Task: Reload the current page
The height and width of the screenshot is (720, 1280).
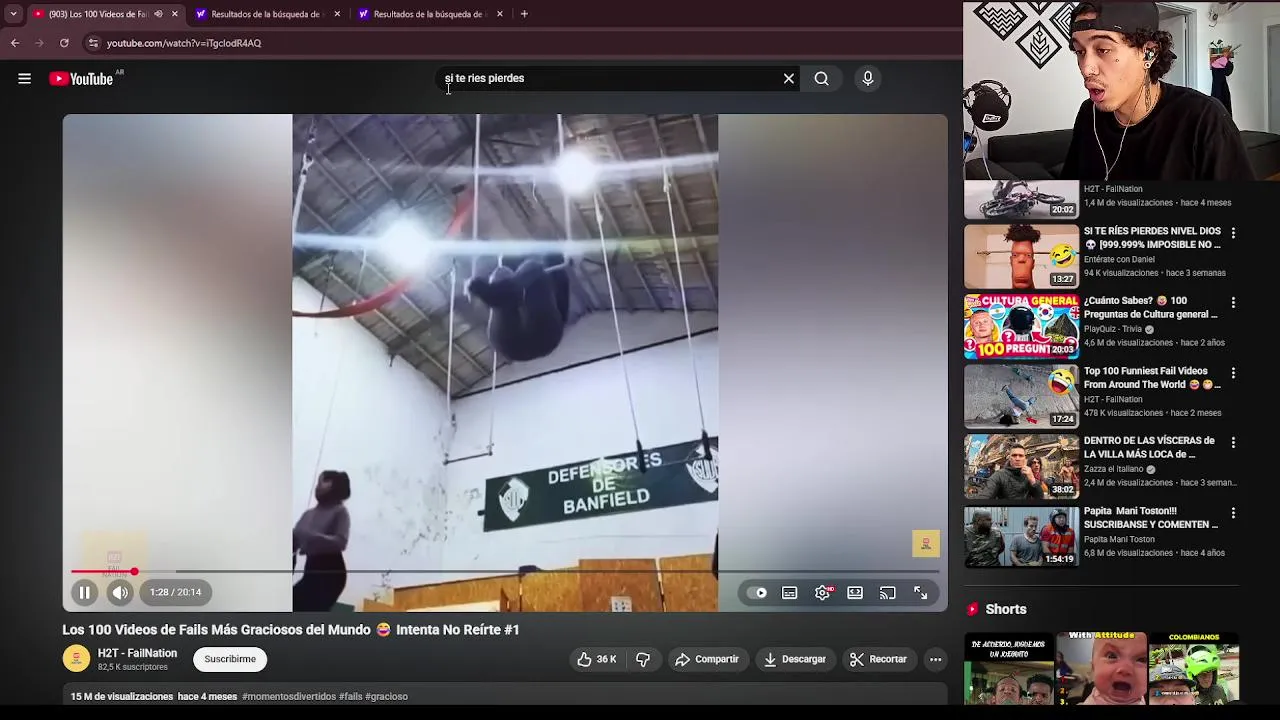Action: point(64,43)
